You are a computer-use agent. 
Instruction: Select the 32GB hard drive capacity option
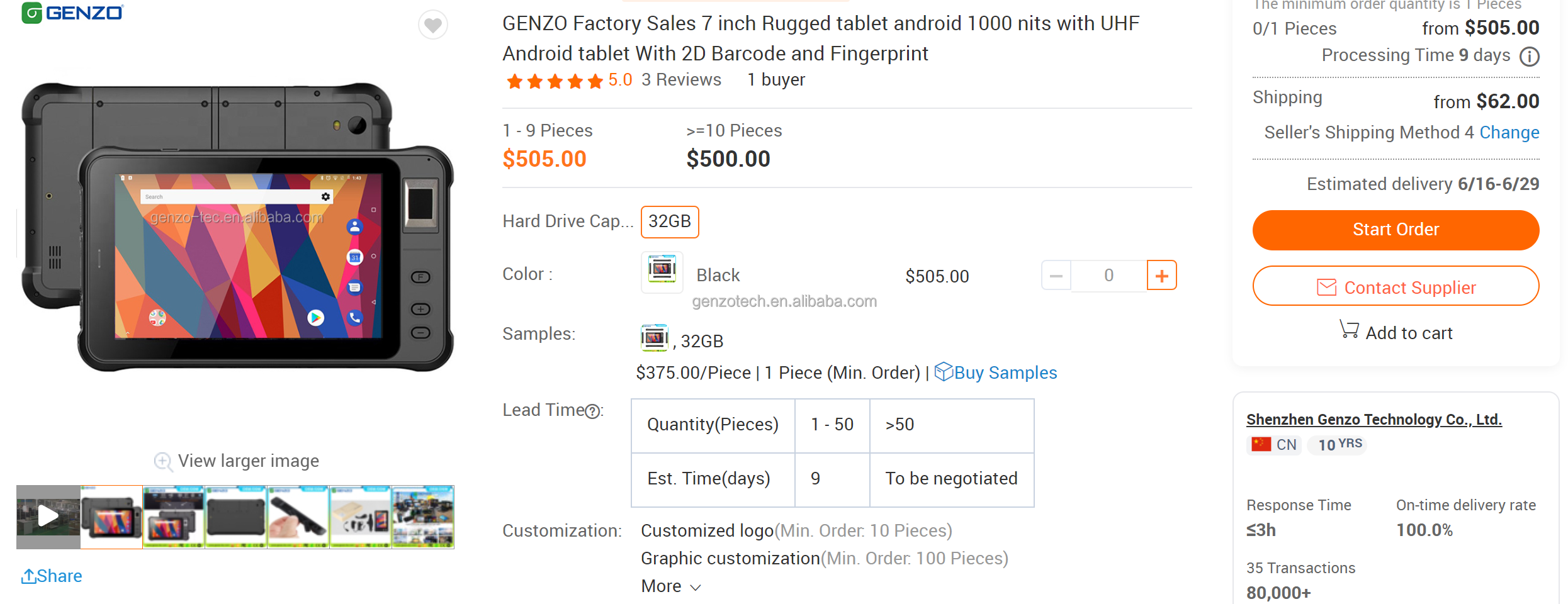tap(670, 222)
